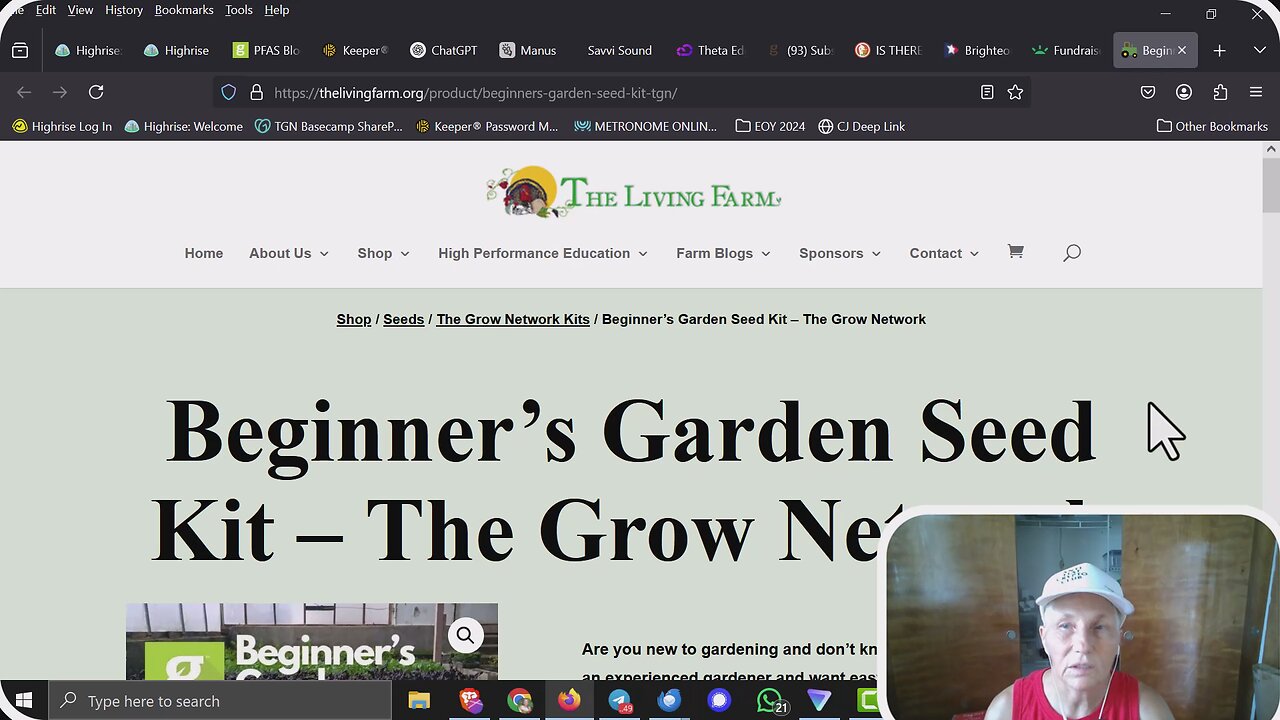This screenshot has height=720, width=1280.
Task: Open Highrise: Welcome bookmark
Action: click(184, 126)
